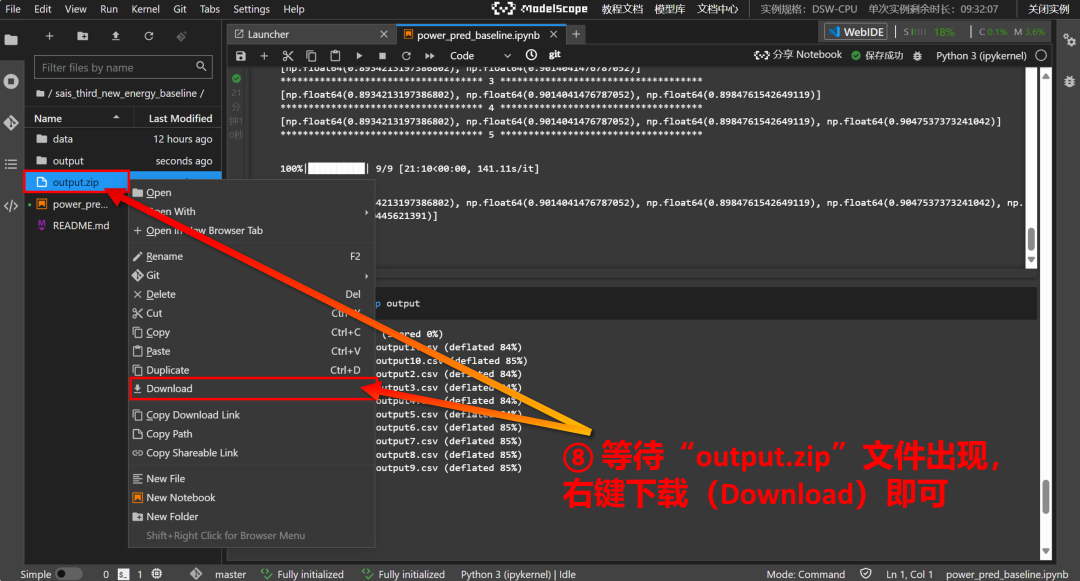The height and width of the screenshot is (581, 1080).
Task: Click the New Launcher plus icon in file browser
Action: pyautogui.click(x=49, y=36)
